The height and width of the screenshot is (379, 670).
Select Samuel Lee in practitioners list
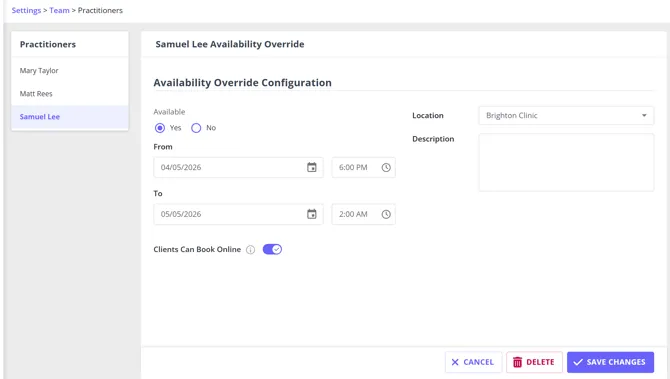70,117
